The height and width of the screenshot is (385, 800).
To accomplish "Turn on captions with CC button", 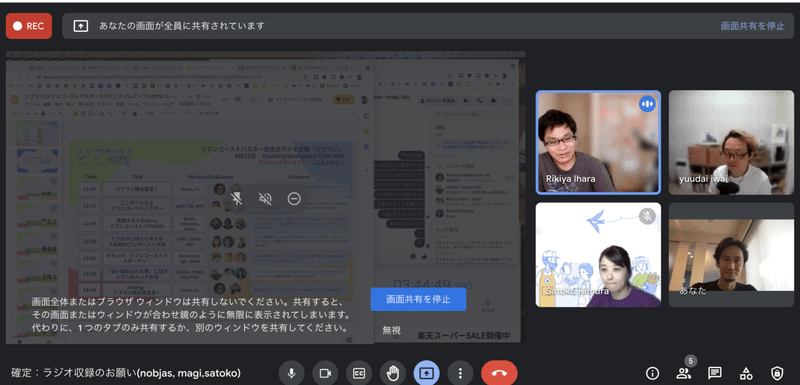I will (359, 373).
